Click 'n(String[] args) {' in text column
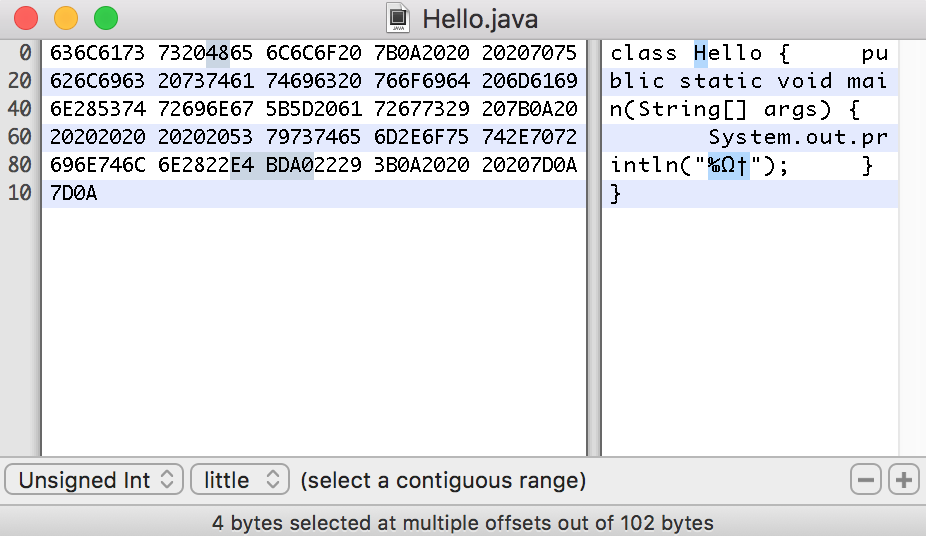Screen dimensions: 926x536 (735, 109)
